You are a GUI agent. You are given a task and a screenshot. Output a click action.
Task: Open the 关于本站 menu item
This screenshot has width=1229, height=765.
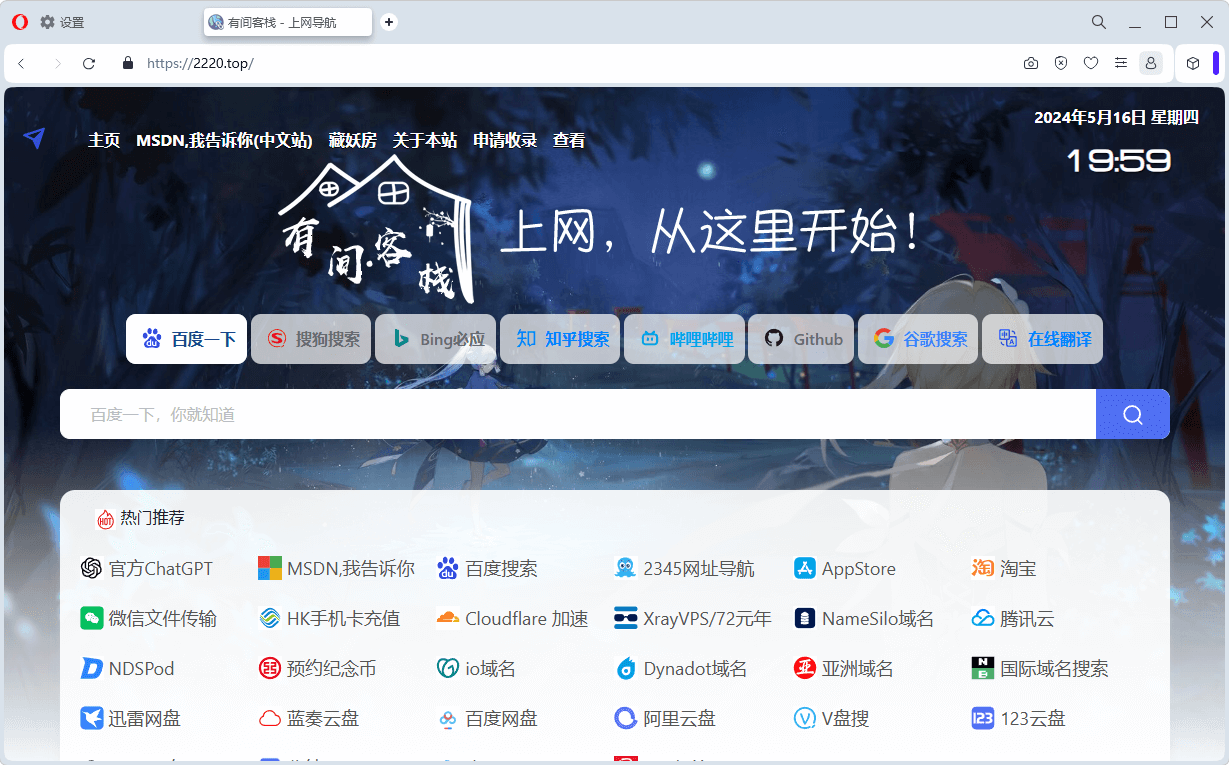tap(425, 140)
